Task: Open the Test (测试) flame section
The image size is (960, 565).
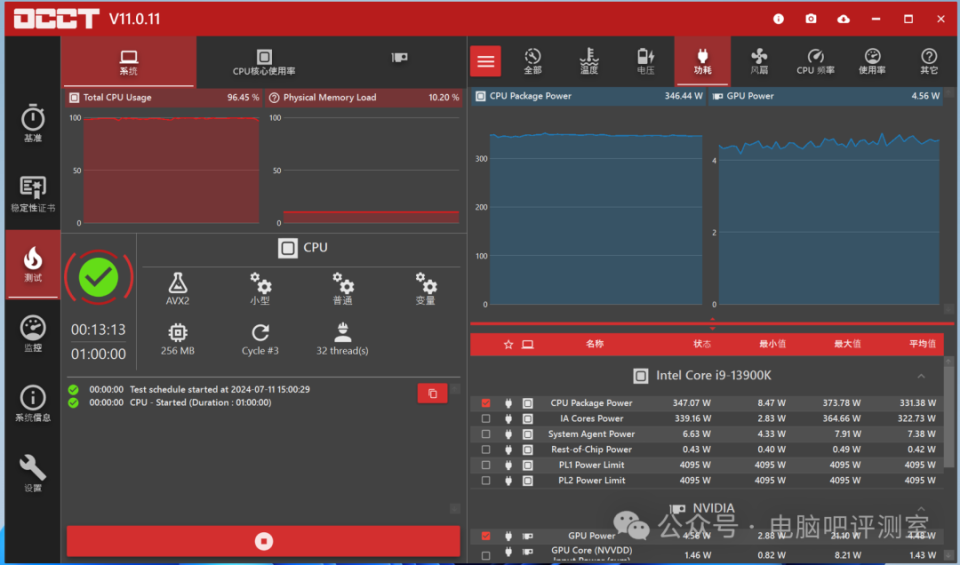Action: (33, 264)
